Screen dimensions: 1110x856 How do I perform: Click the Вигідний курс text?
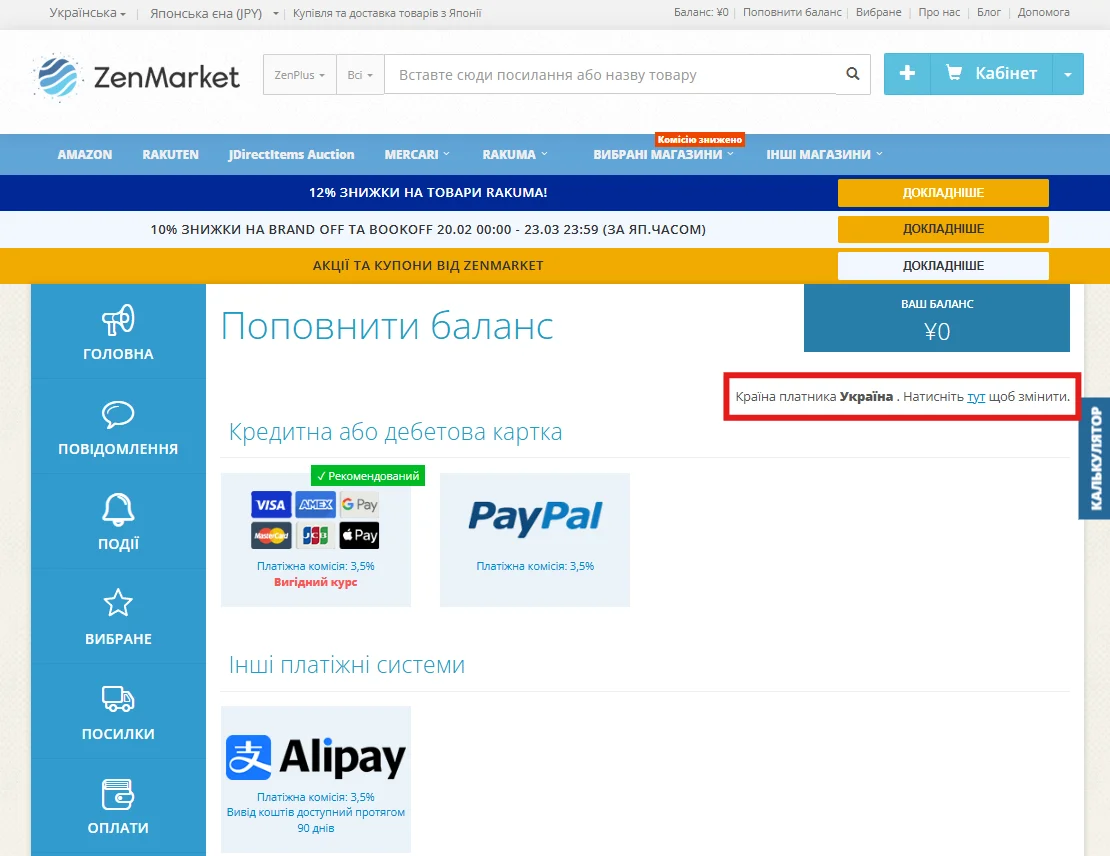point(316,582)
